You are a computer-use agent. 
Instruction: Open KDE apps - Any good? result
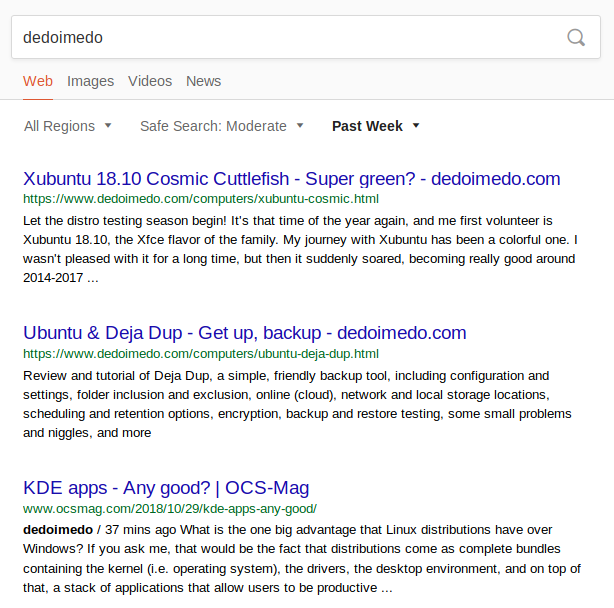(166, 488)
